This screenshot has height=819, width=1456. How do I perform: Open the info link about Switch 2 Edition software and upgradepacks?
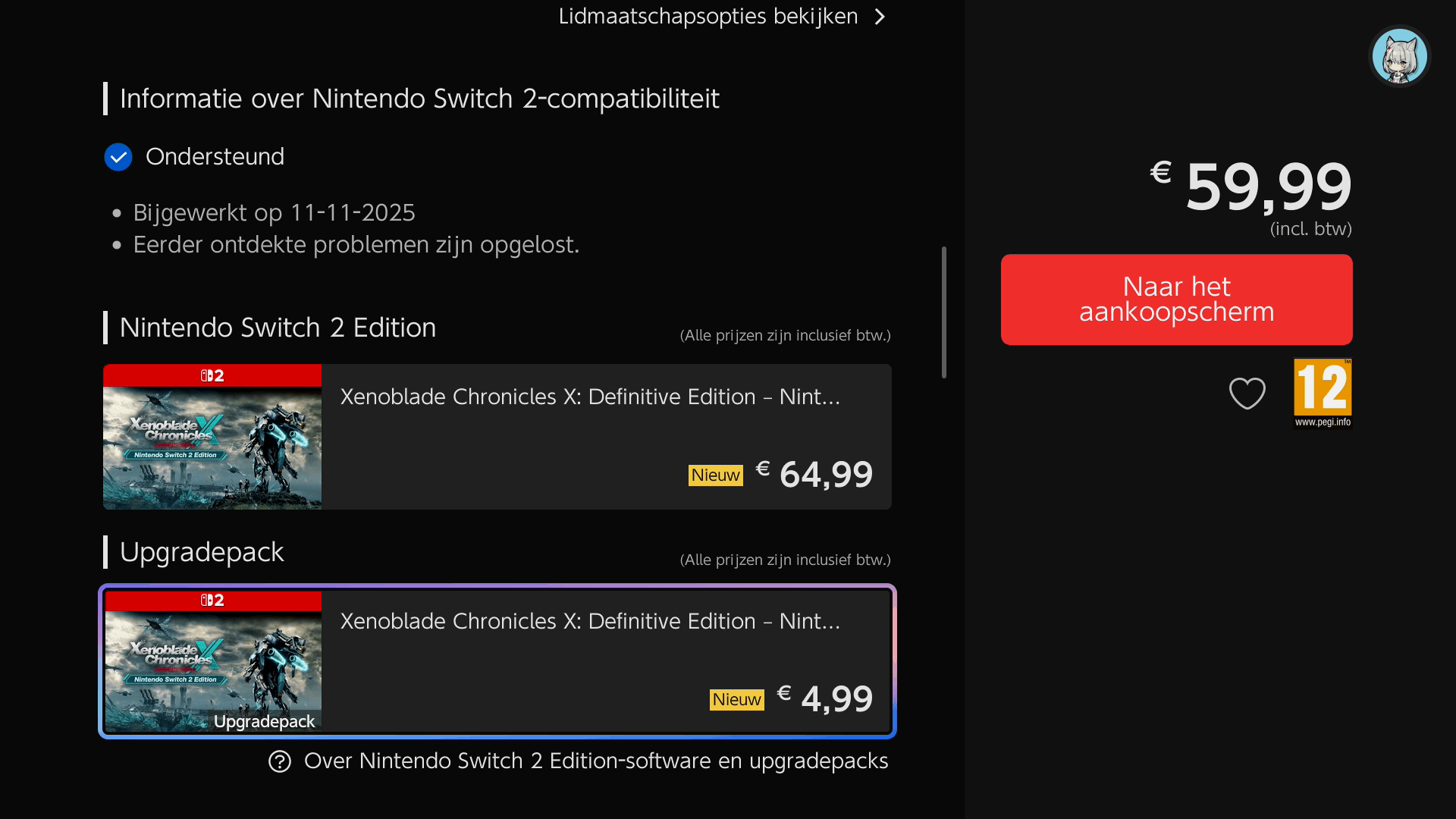point(595,761)
